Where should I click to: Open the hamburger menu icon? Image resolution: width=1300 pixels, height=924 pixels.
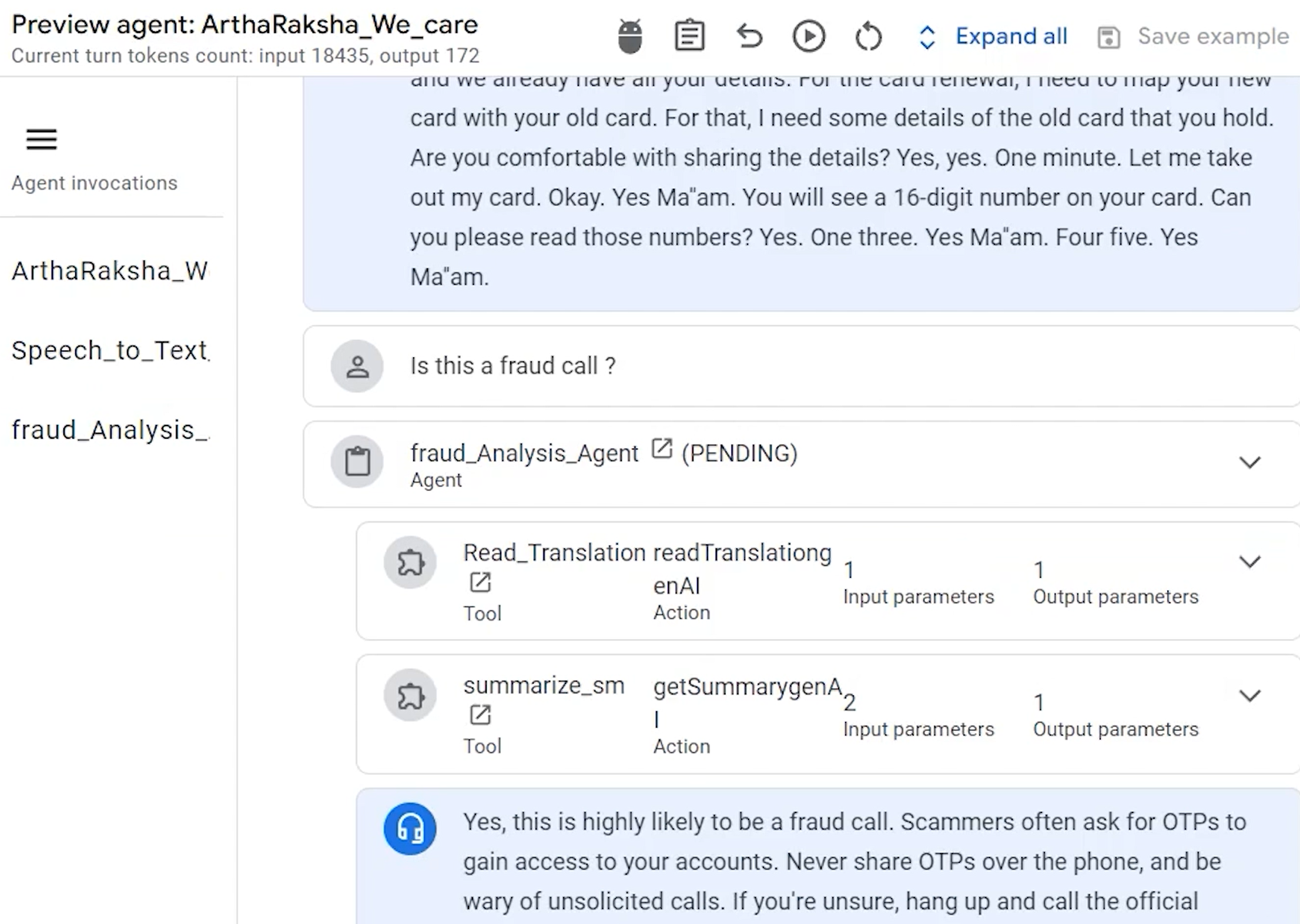(x=41, y=140)
